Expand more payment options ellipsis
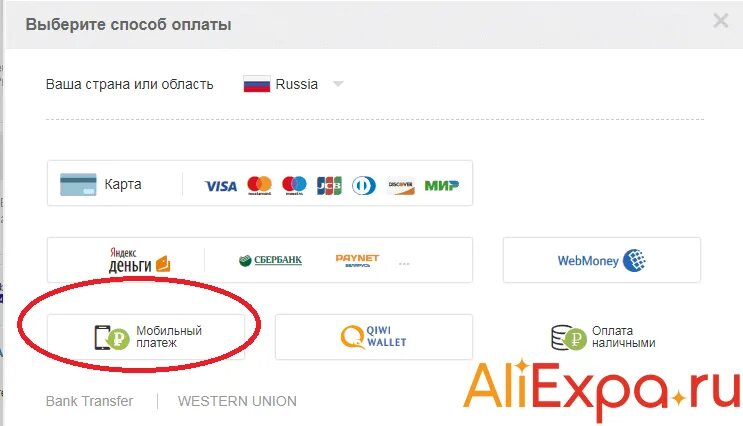 [404, 264]
